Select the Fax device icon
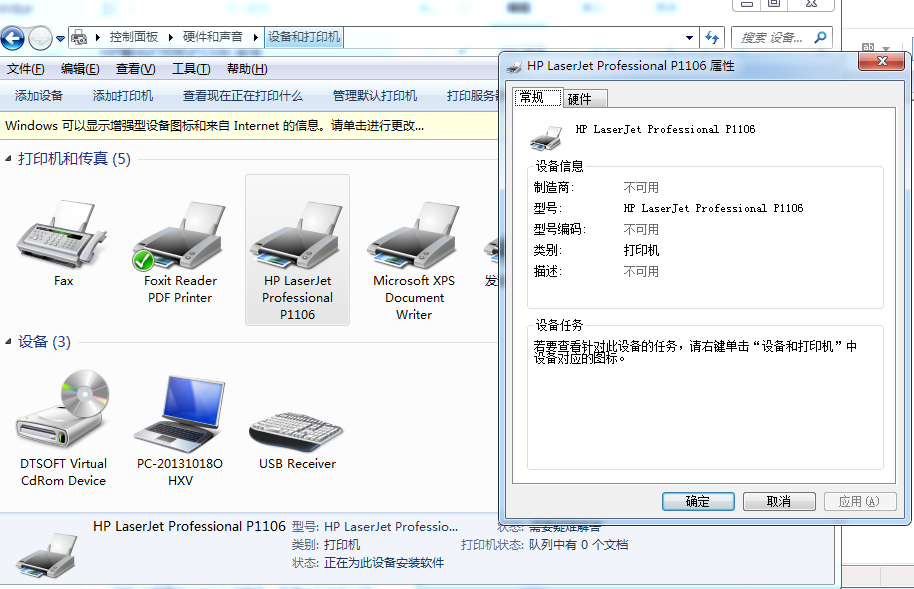The width and height of the screenshot is (914, 589). click(x=62, y=236)
